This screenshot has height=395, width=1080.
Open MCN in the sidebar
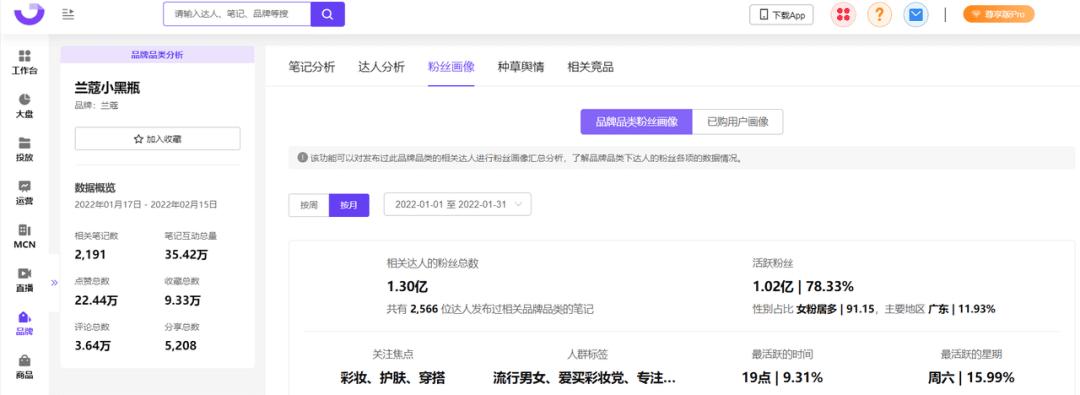click(x=24, y=236)
